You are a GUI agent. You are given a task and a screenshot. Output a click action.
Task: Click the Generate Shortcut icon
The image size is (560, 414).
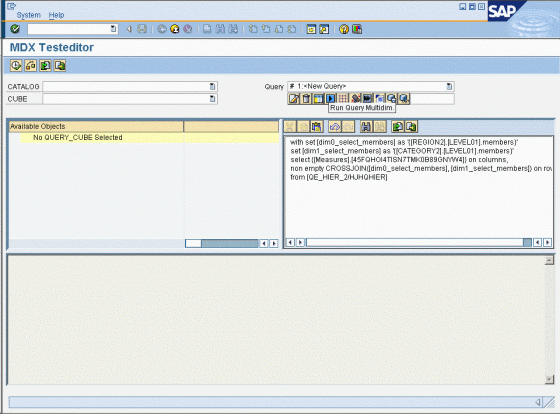click(x=324, y=29)
